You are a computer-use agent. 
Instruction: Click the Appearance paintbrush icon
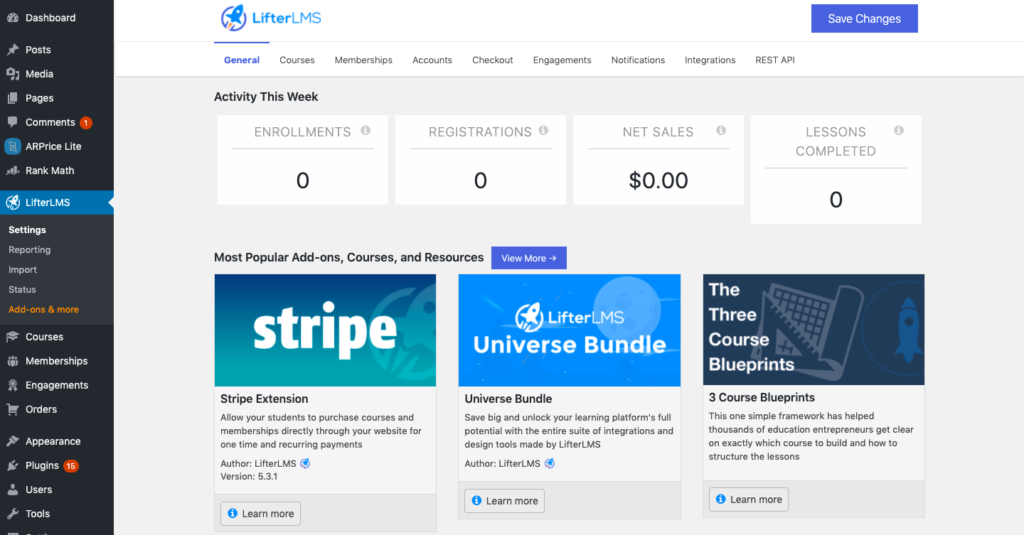(12, 442)
